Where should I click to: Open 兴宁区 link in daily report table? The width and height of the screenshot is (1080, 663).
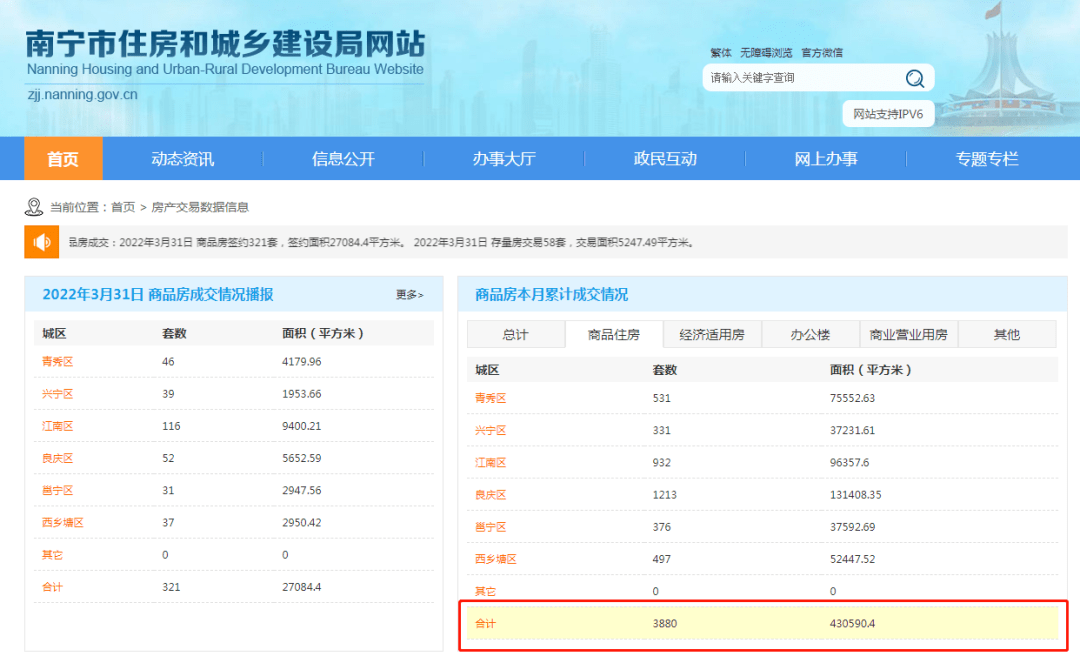click(x=58, y=394)
